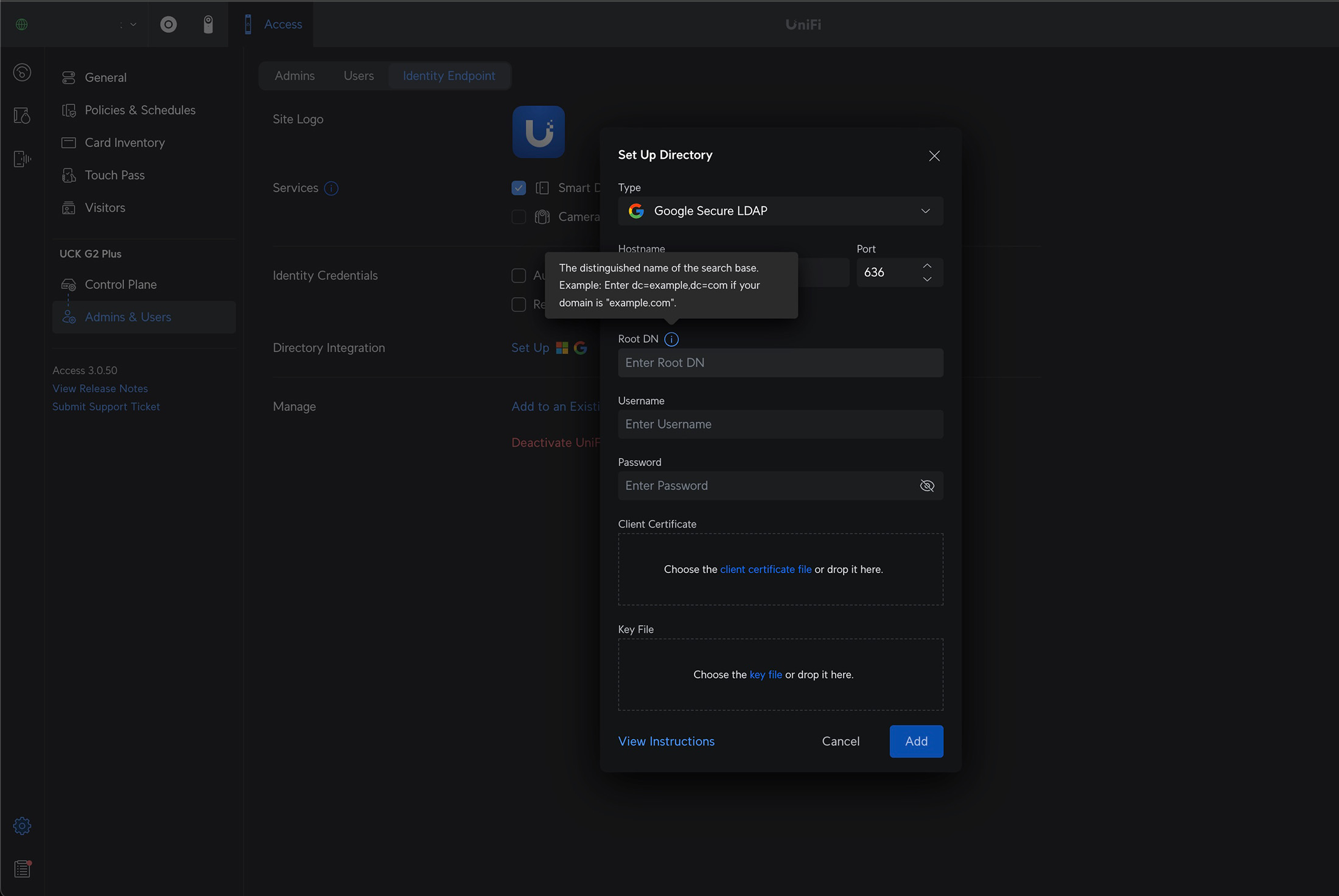Click the Access app tab
This screenshot has height=896, width=1339.
tap(271, 24)
